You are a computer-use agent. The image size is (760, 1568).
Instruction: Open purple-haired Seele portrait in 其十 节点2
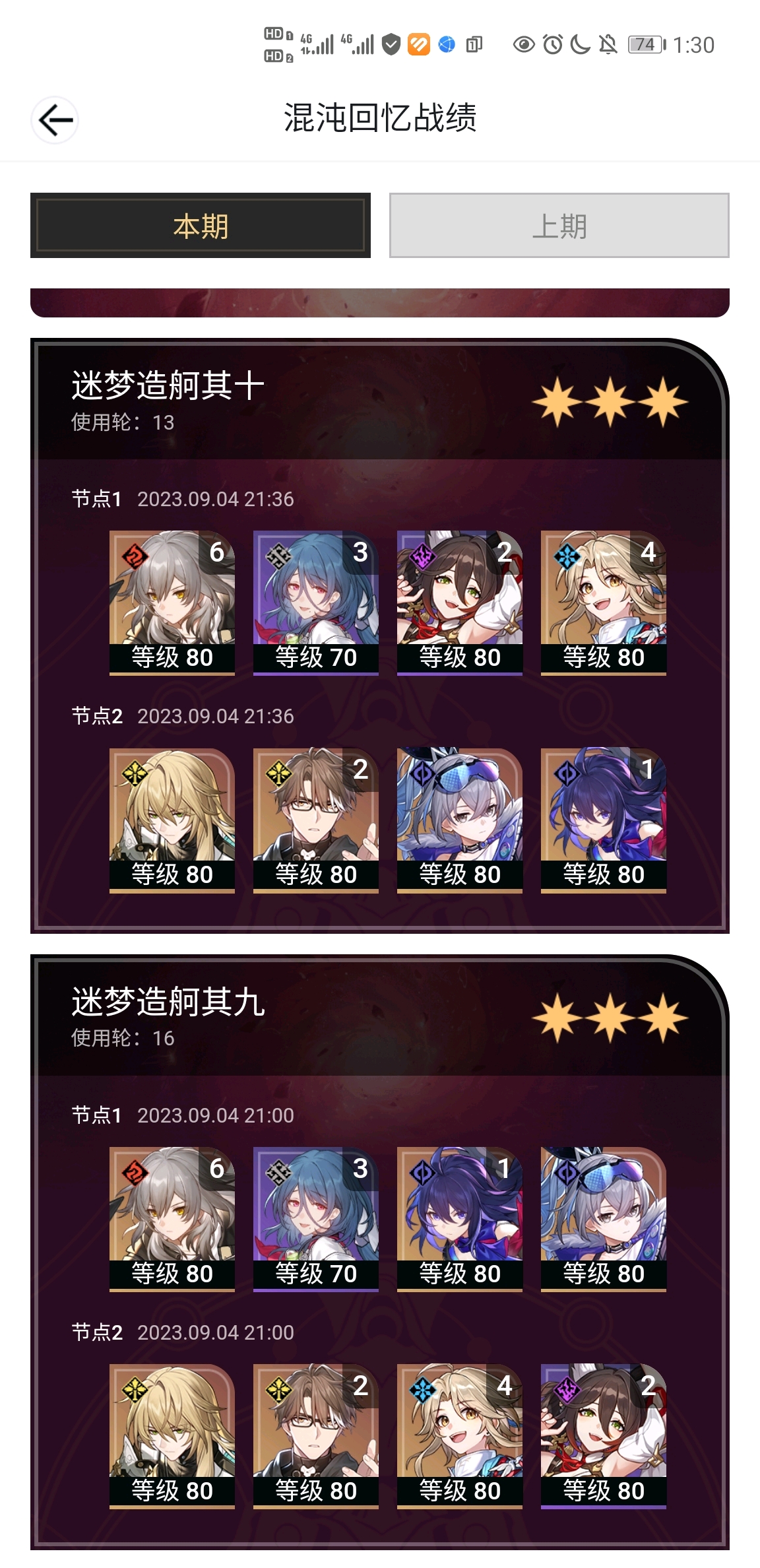point(604,820)
